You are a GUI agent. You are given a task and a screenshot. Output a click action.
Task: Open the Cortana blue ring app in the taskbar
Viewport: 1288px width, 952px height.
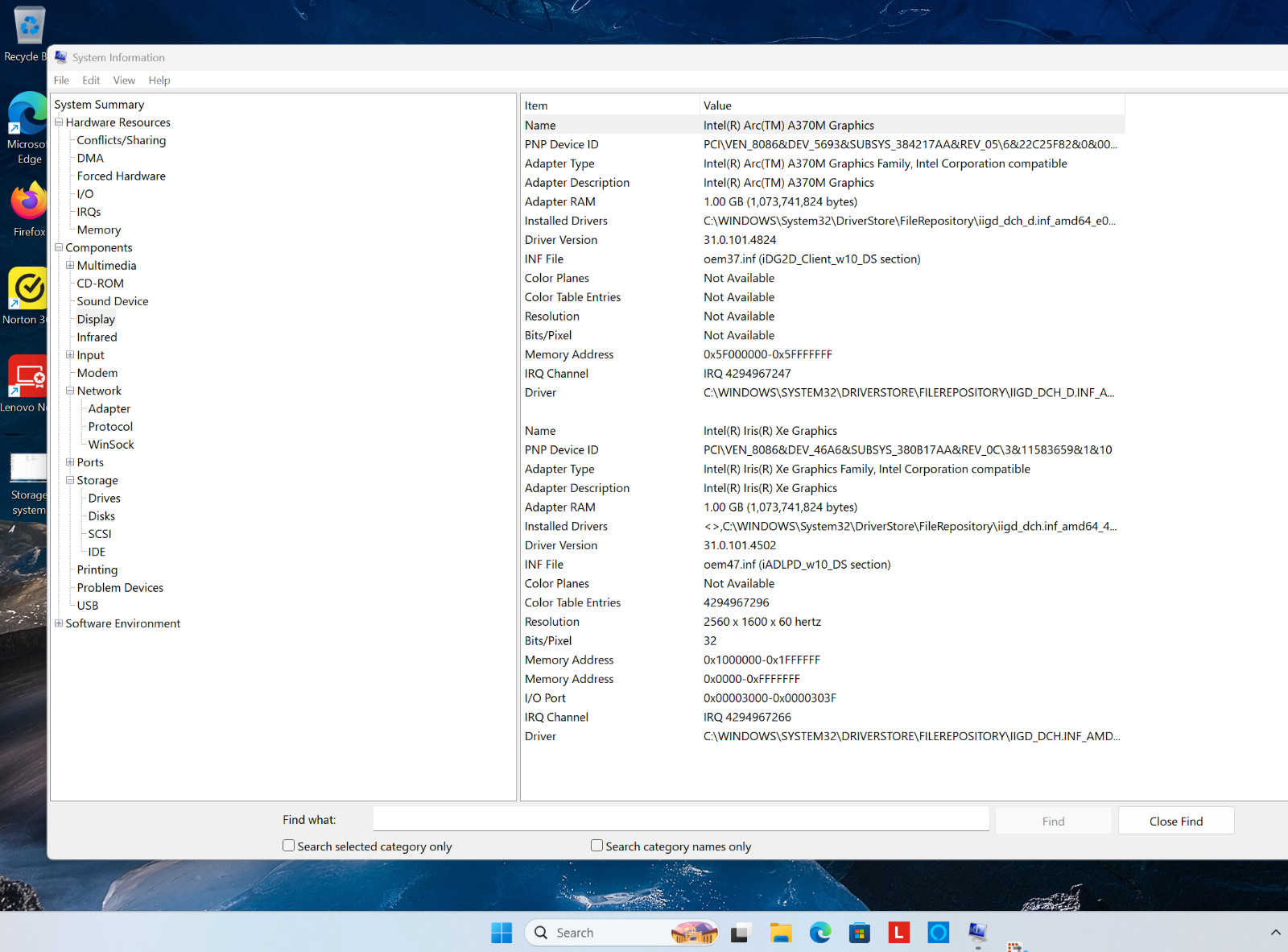coord(939,933)
